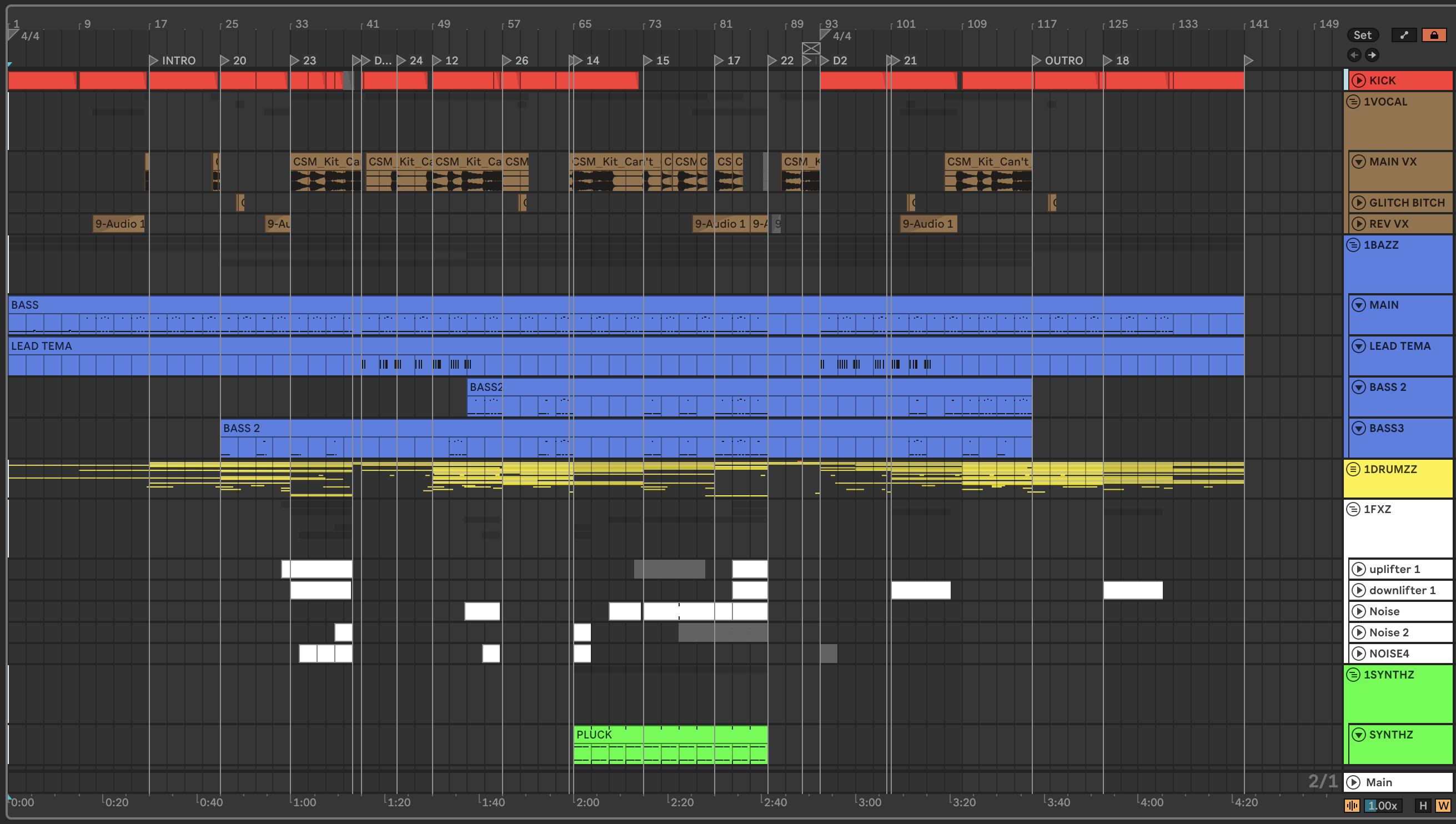Unfold the NOISE4 track
Screen dimensions: 1456x824
click(1359, 654)
